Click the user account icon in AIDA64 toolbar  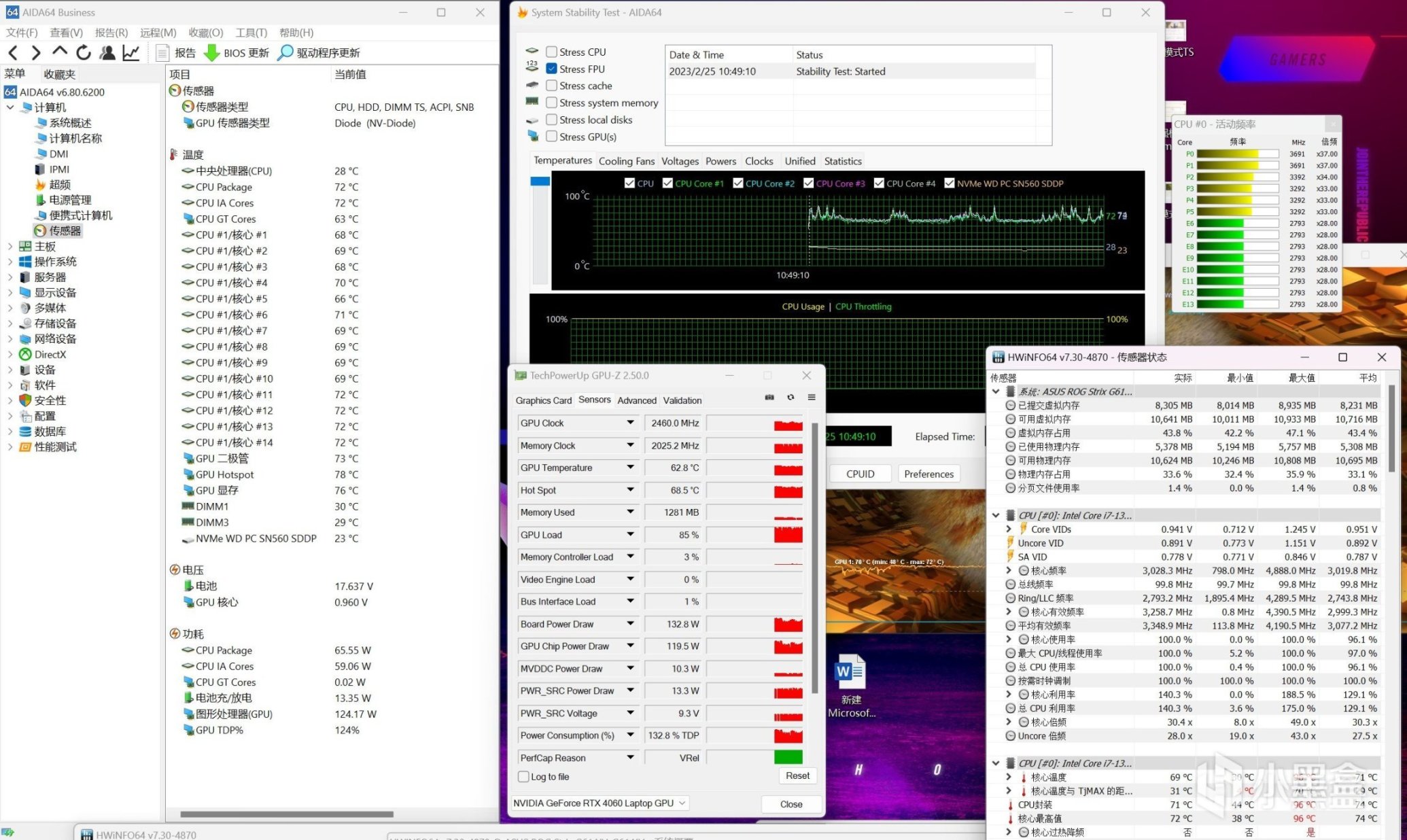click(x=107, y=52)
